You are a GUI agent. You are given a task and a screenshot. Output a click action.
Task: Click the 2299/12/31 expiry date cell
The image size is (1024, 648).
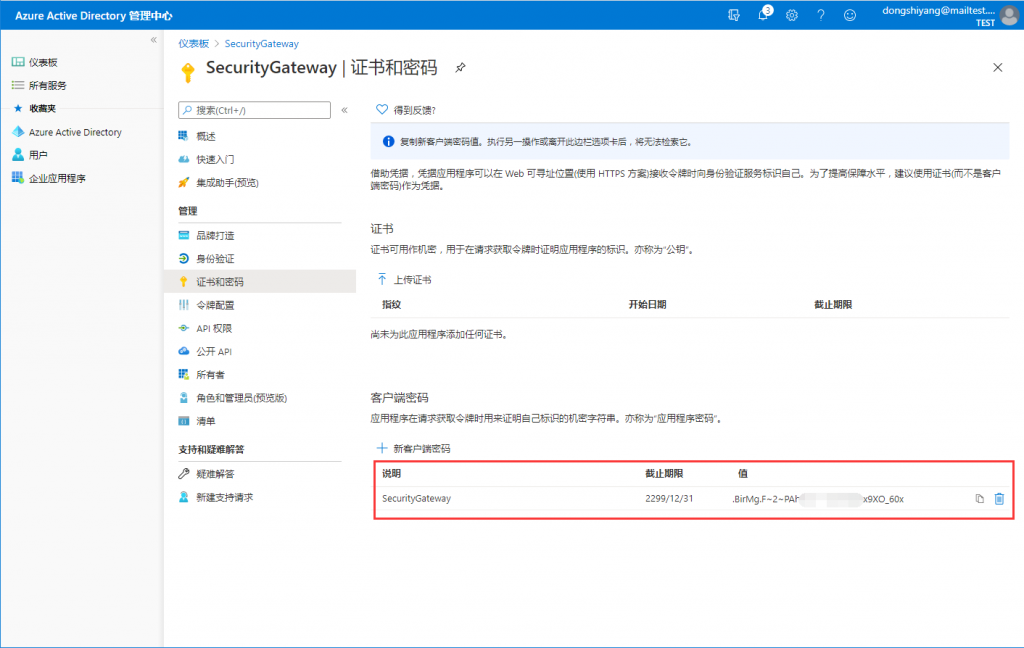coord(669,498)
